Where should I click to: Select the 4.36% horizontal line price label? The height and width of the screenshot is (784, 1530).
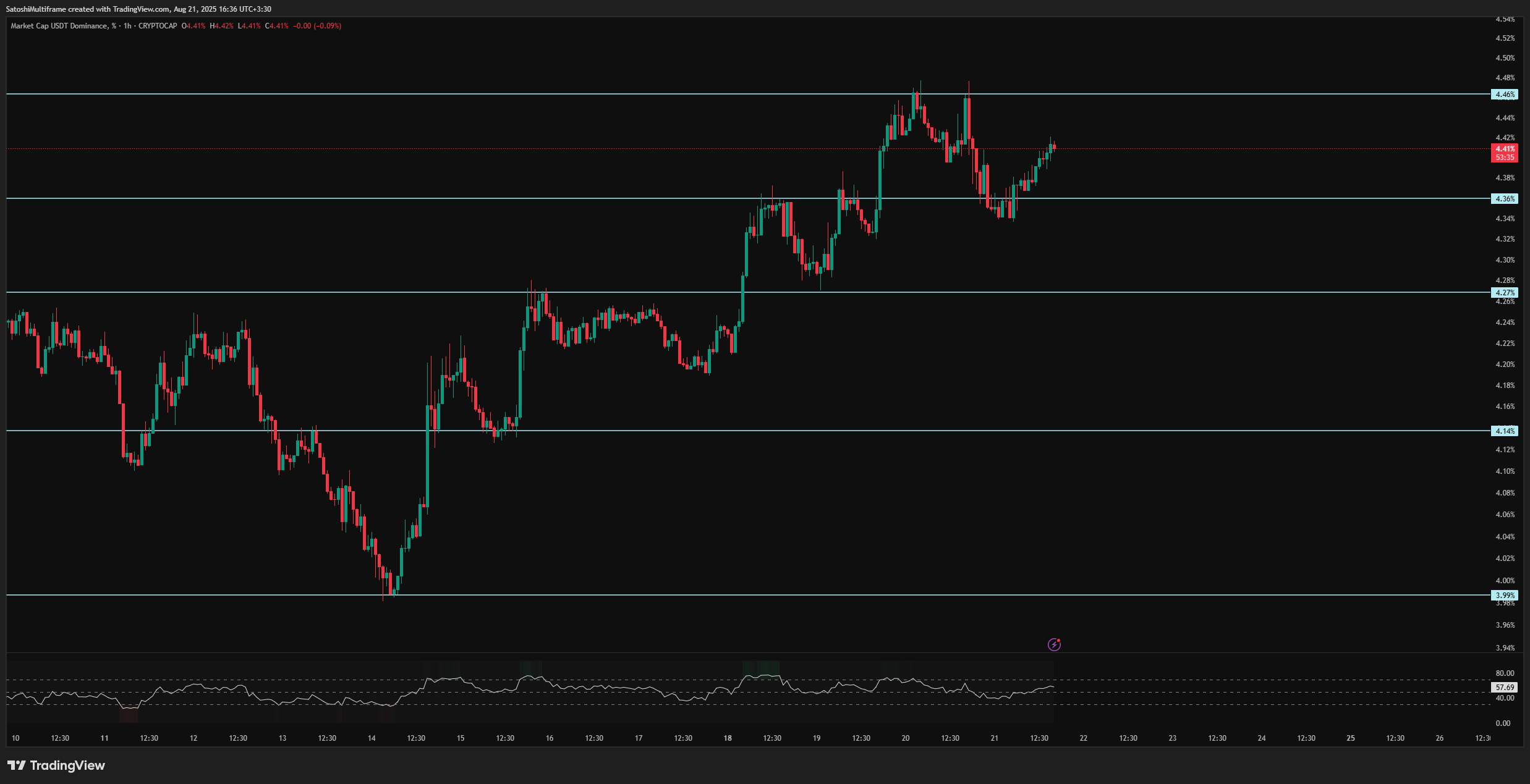click(x=1505, y=199)
